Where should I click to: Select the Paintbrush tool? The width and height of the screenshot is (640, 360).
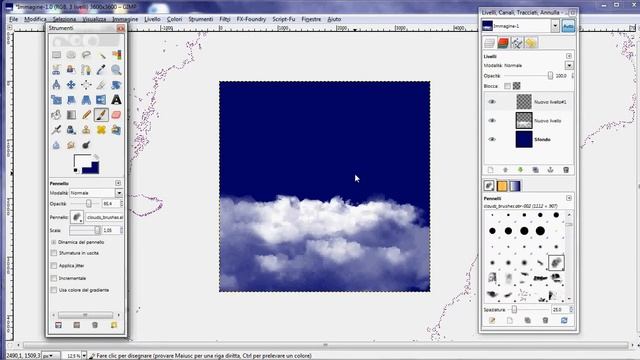coord(101,115)
